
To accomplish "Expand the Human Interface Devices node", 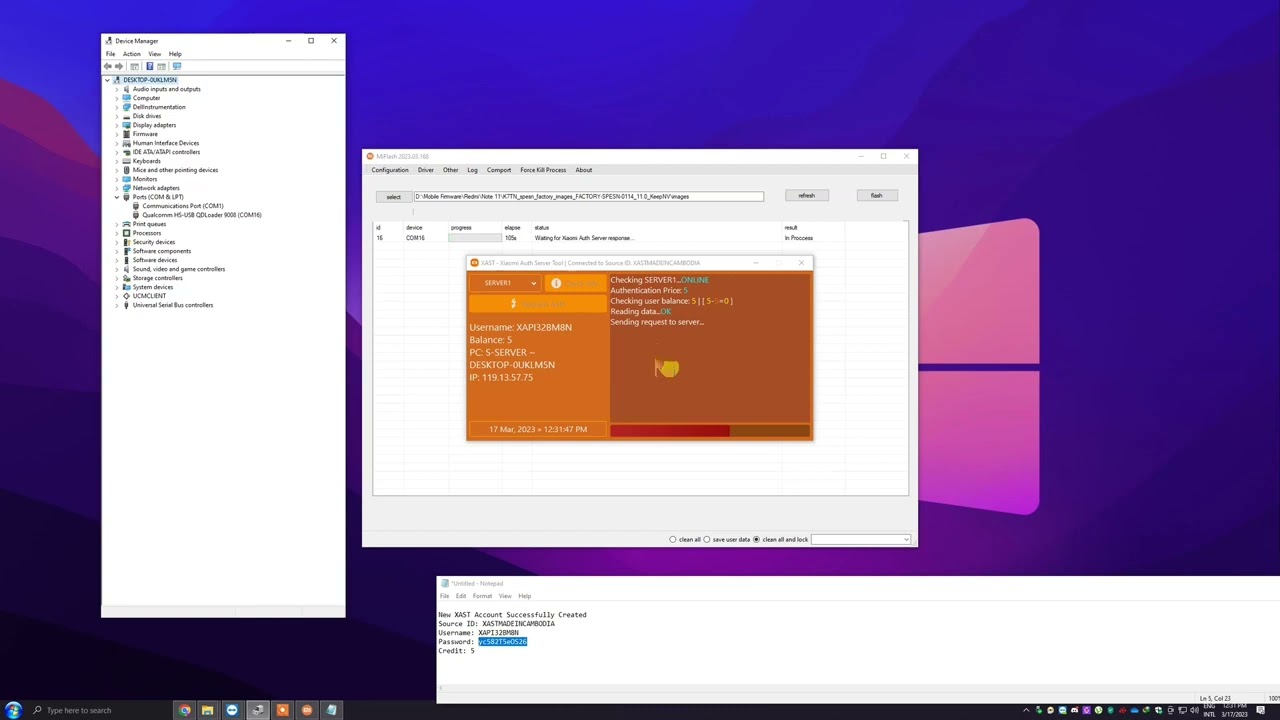I will pyautogui.click(x=117, y=143).
